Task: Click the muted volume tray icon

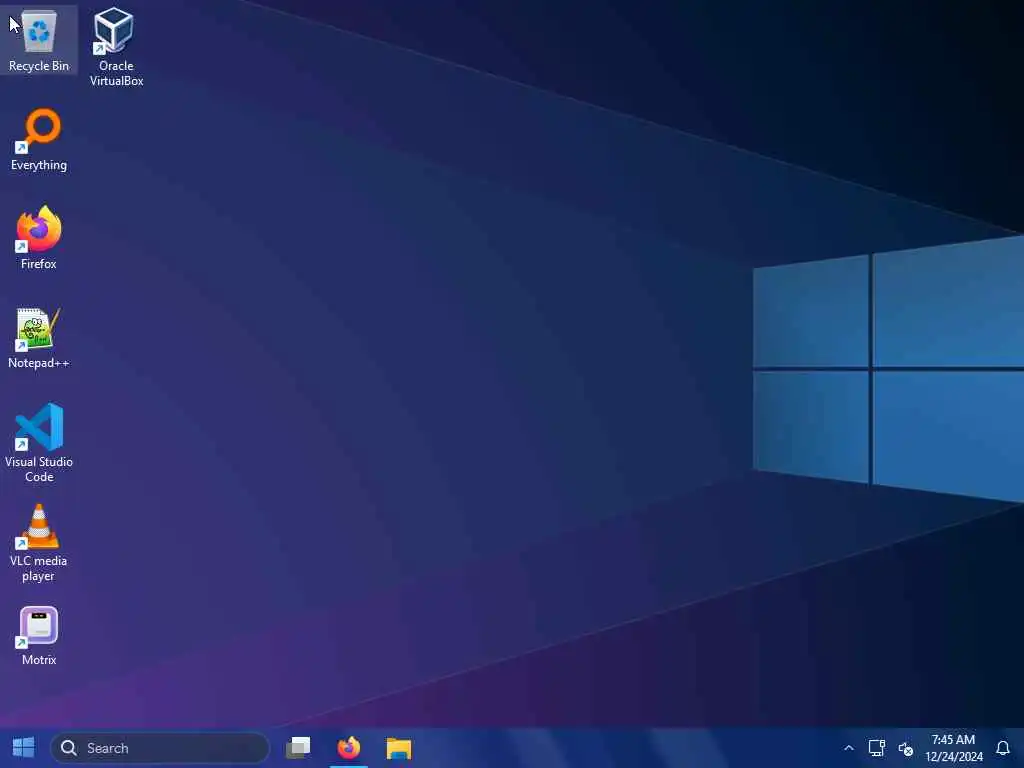Action: 905,748
